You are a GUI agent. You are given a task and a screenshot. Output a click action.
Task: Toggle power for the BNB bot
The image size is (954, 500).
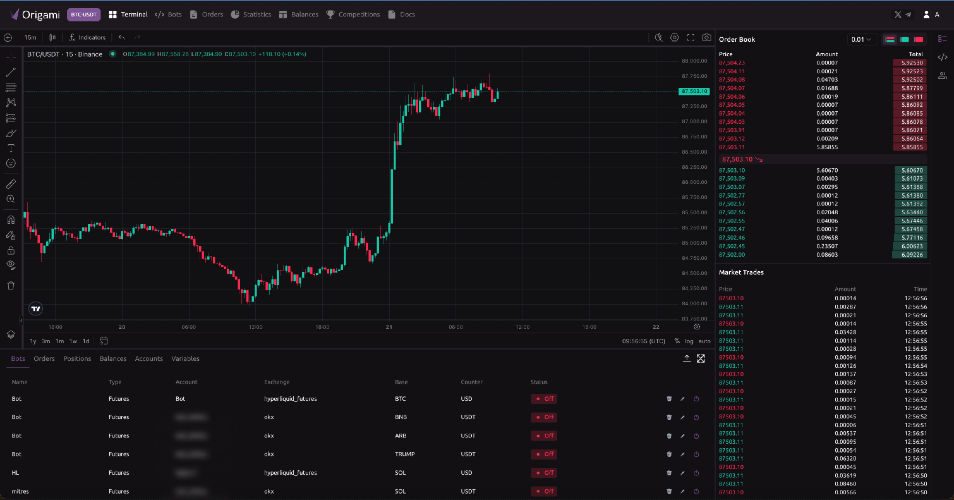point(697,417)
